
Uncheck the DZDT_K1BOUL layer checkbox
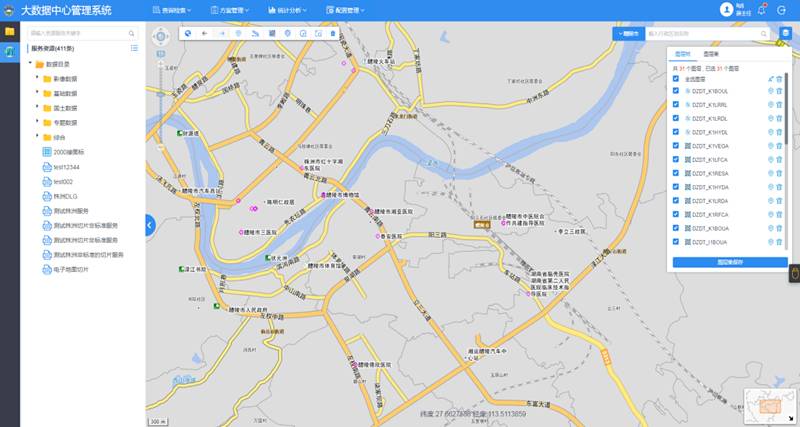click(x=676, y=91)
